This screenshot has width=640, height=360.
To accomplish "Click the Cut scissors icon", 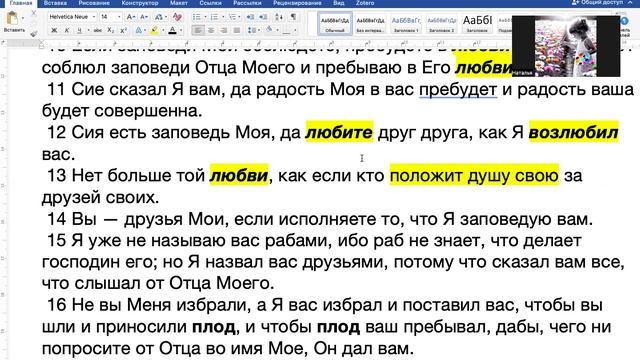I will point(34,14).
